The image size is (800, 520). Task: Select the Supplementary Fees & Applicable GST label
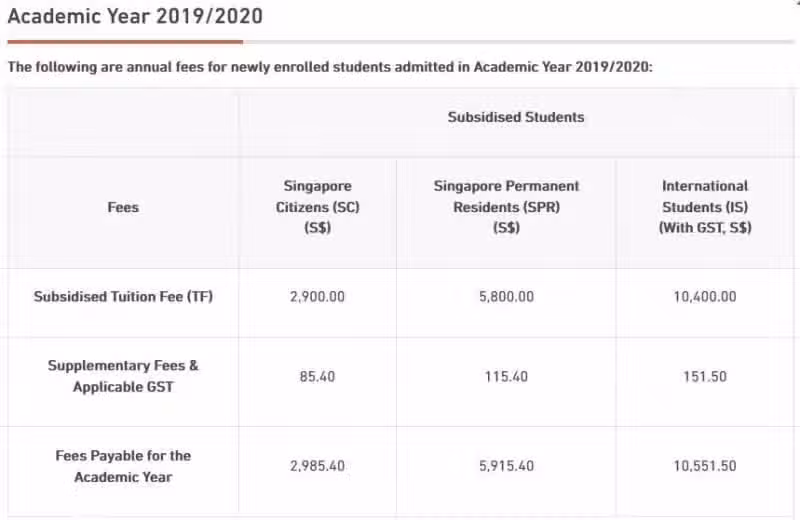[x=123, y=376]
